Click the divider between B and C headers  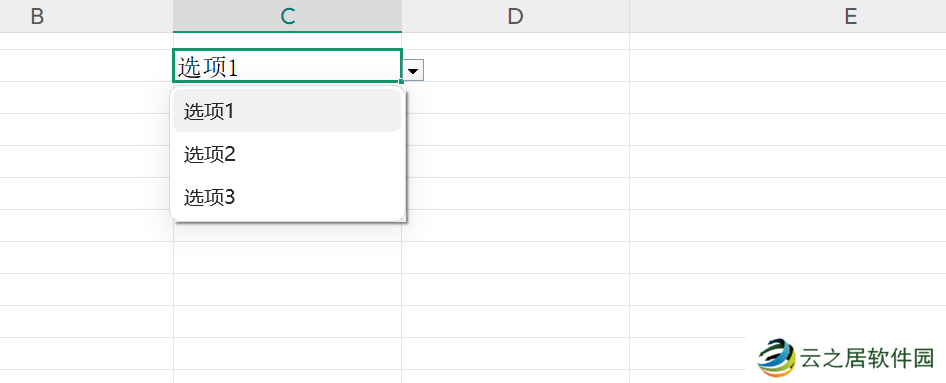tap(173, 16)
